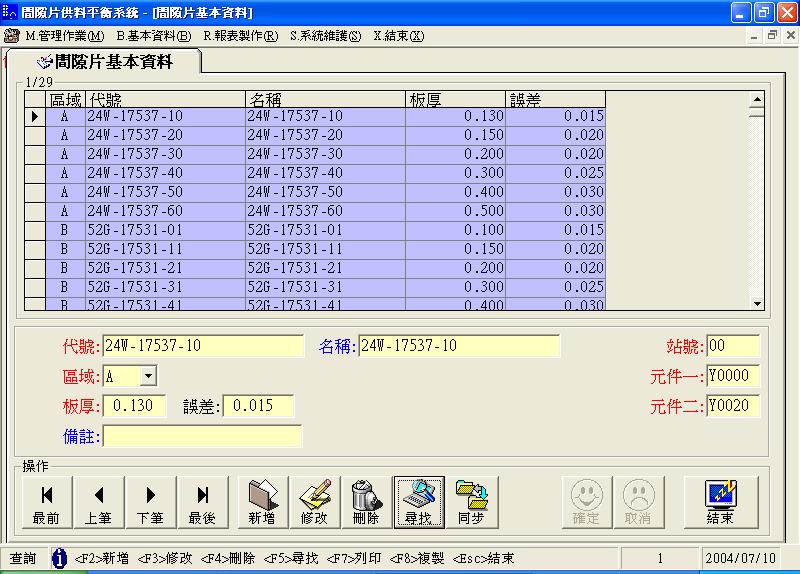
Task: Click grid scrollbar down arrow
Action: click(757, 303)
